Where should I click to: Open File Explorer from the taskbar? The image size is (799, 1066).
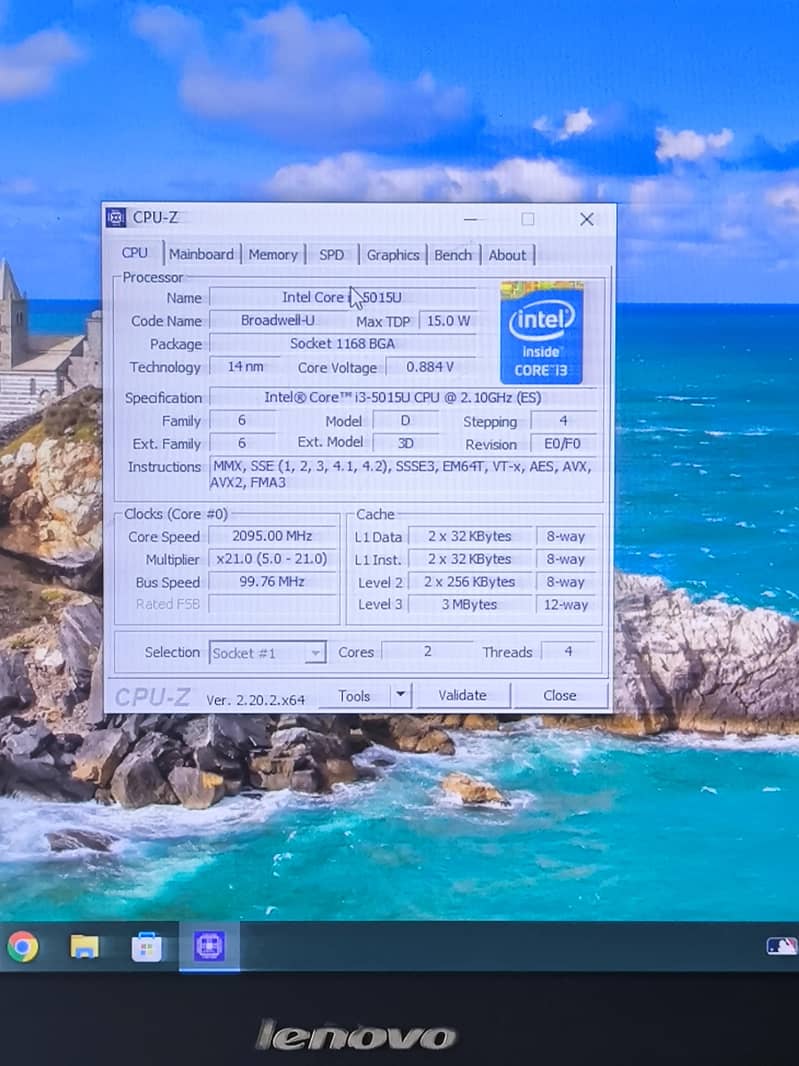pyautogui.click(x=84, y=946)
